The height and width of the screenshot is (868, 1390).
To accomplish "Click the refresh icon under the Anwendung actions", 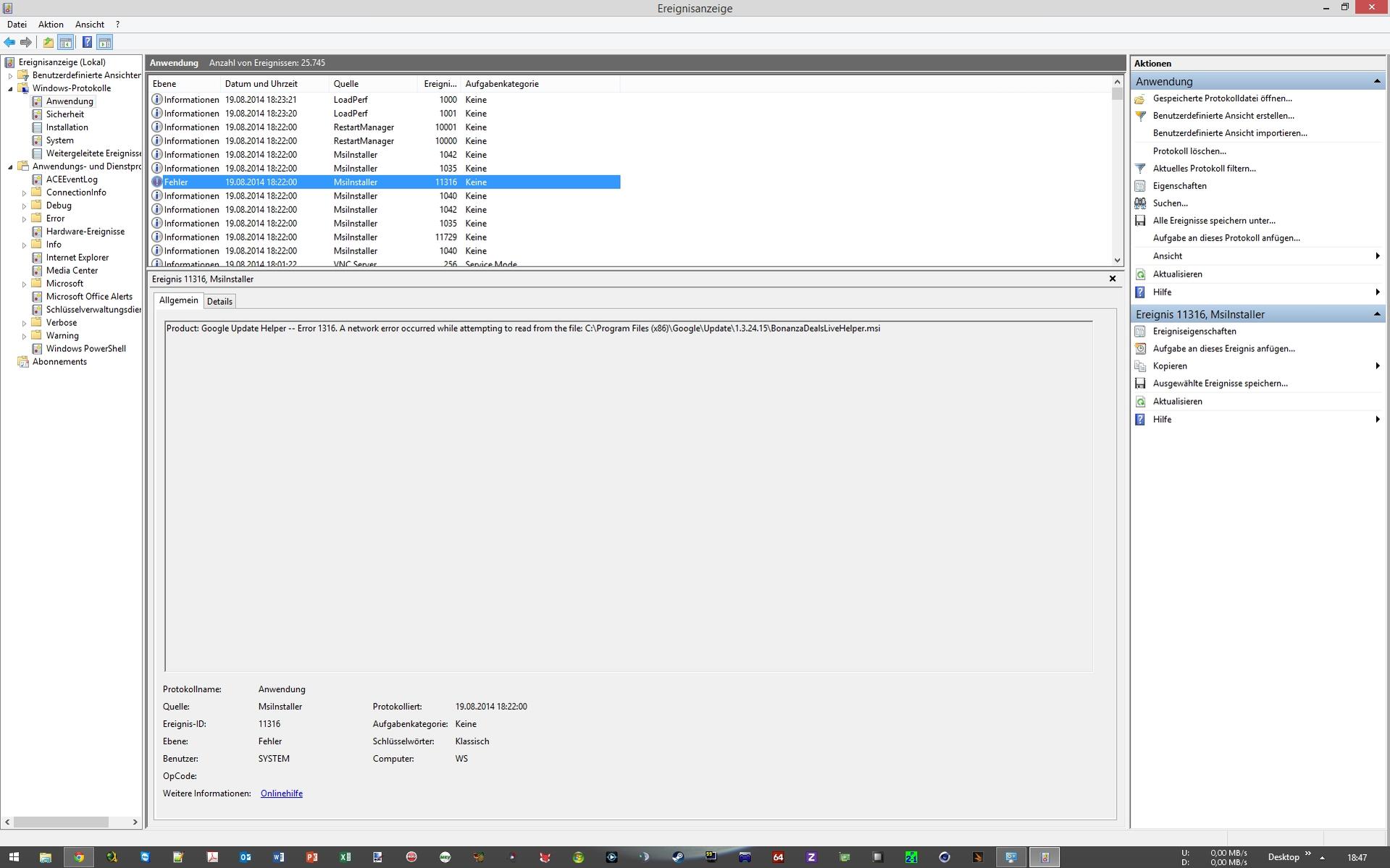I will (1140, 274).
